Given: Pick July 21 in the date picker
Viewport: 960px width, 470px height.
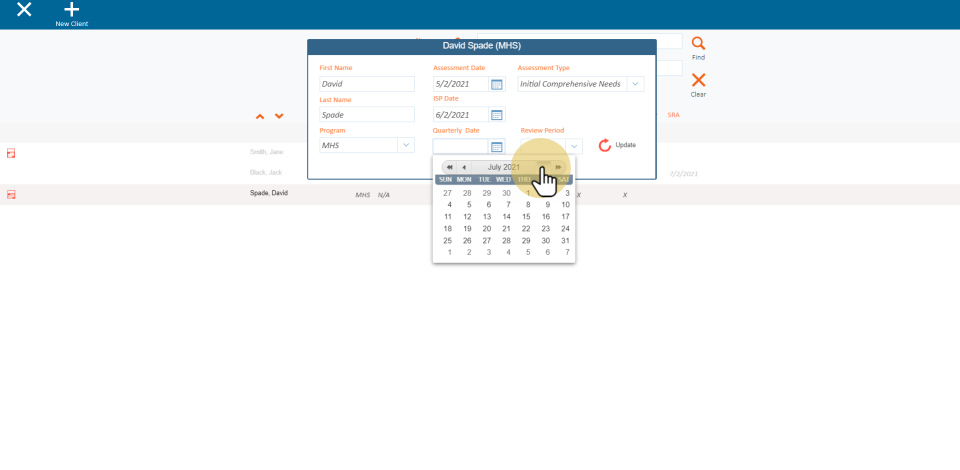Looking at the screenshot, I should coord(506,228).
